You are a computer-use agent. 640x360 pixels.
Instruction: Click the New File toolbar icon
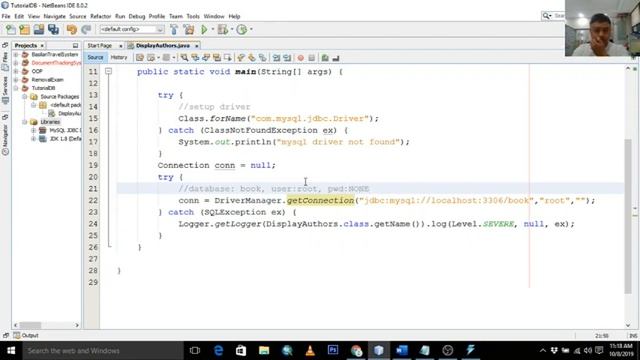(11, 29)
